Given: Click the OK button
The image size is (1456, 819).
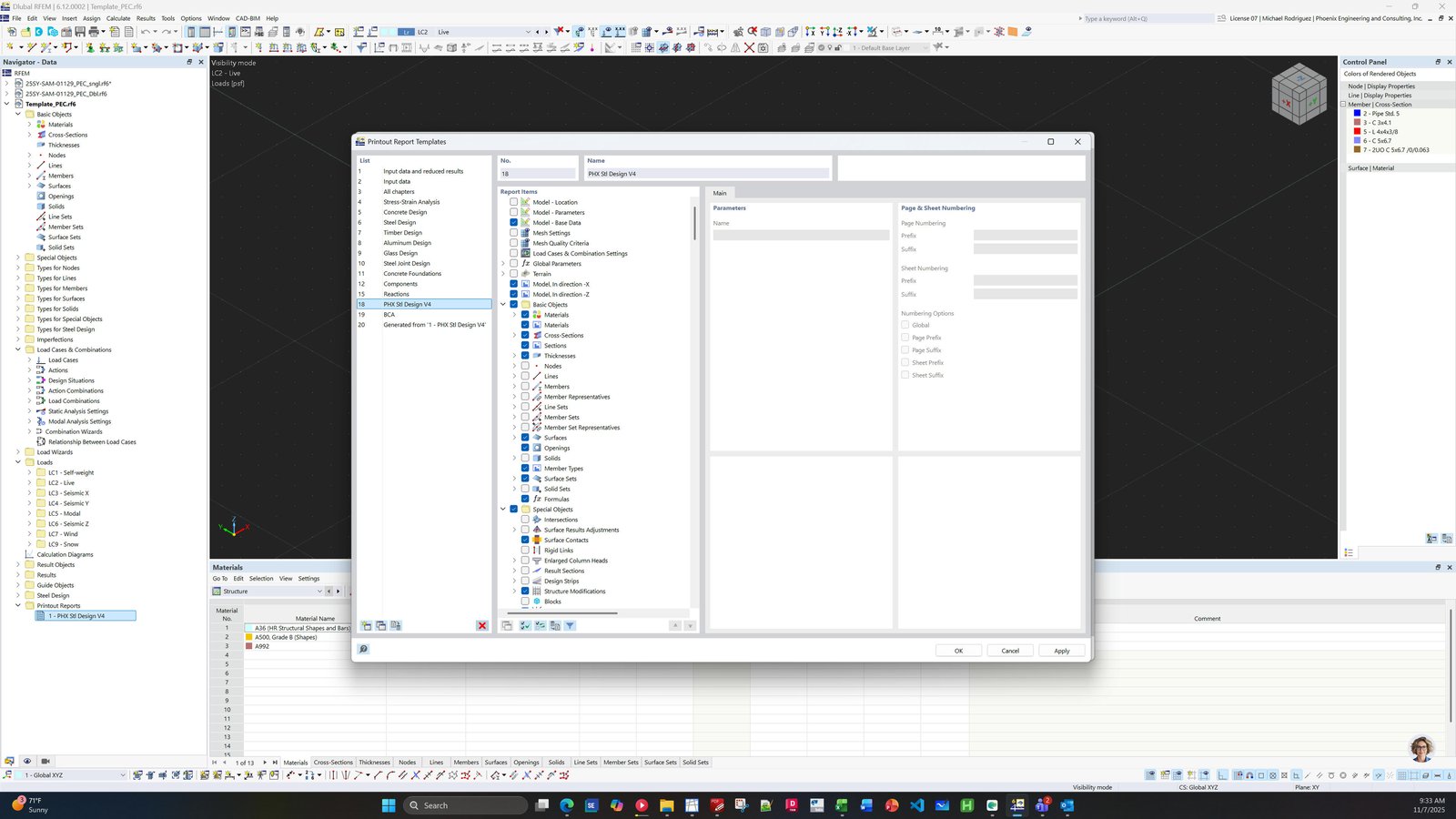Looking at the screenshot, I should tap(958, 651).
